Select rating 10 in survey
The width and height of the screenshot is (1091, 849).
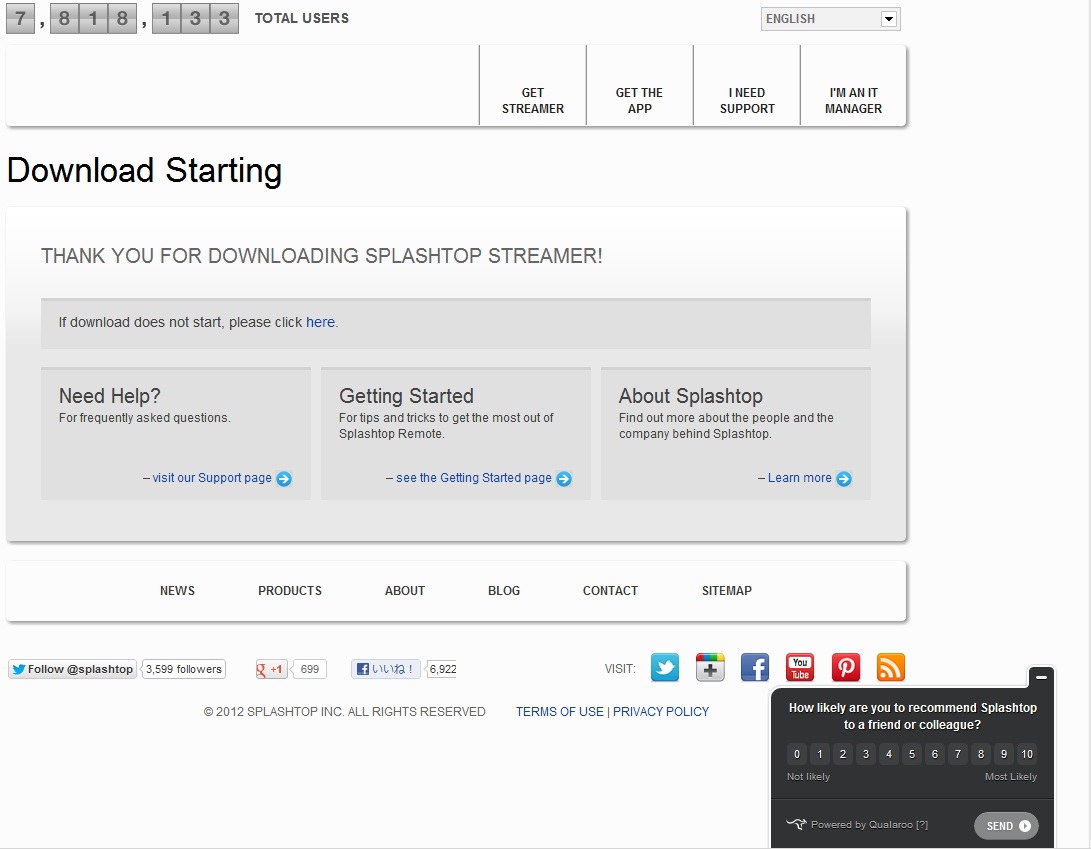tap(1027, 754)
